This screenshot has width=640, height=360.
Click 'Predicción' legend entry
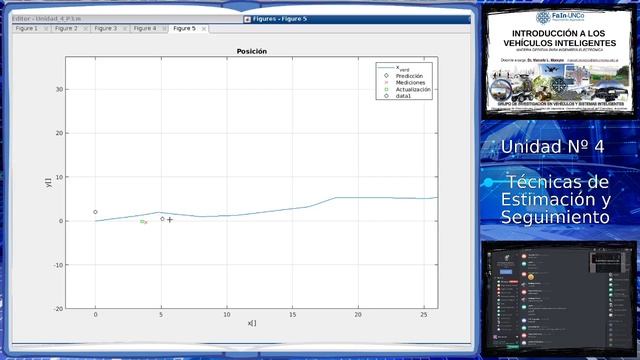tap(409, 76)
